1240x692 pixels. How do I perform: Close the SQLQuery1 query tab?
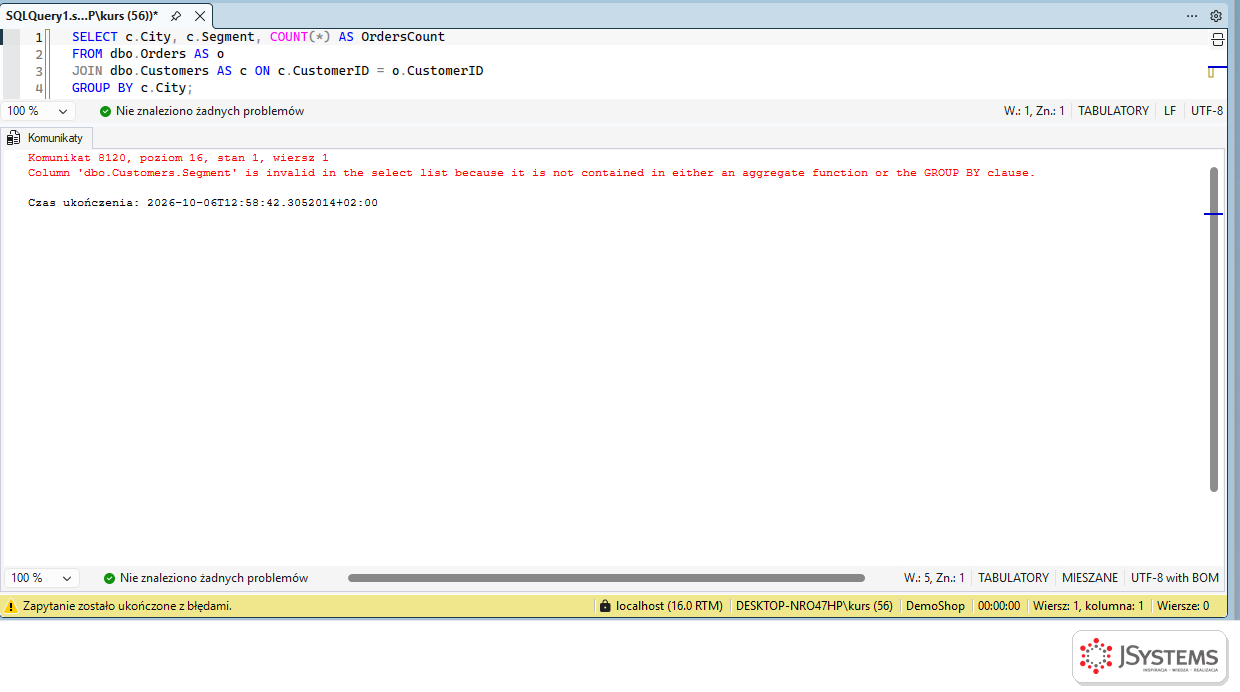point(200,16)
